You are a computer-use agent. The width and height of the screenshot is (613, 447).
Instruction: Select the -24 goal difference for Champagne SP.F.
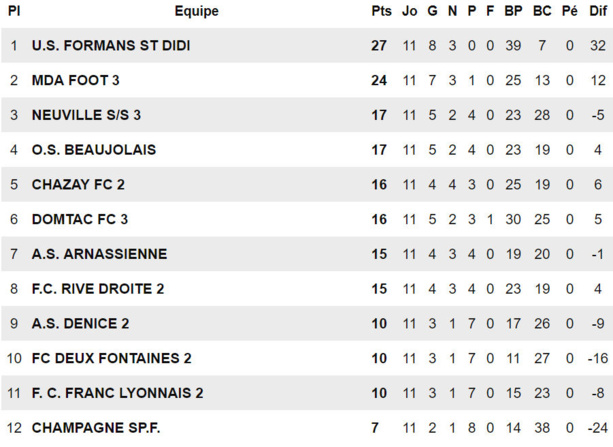598,427
